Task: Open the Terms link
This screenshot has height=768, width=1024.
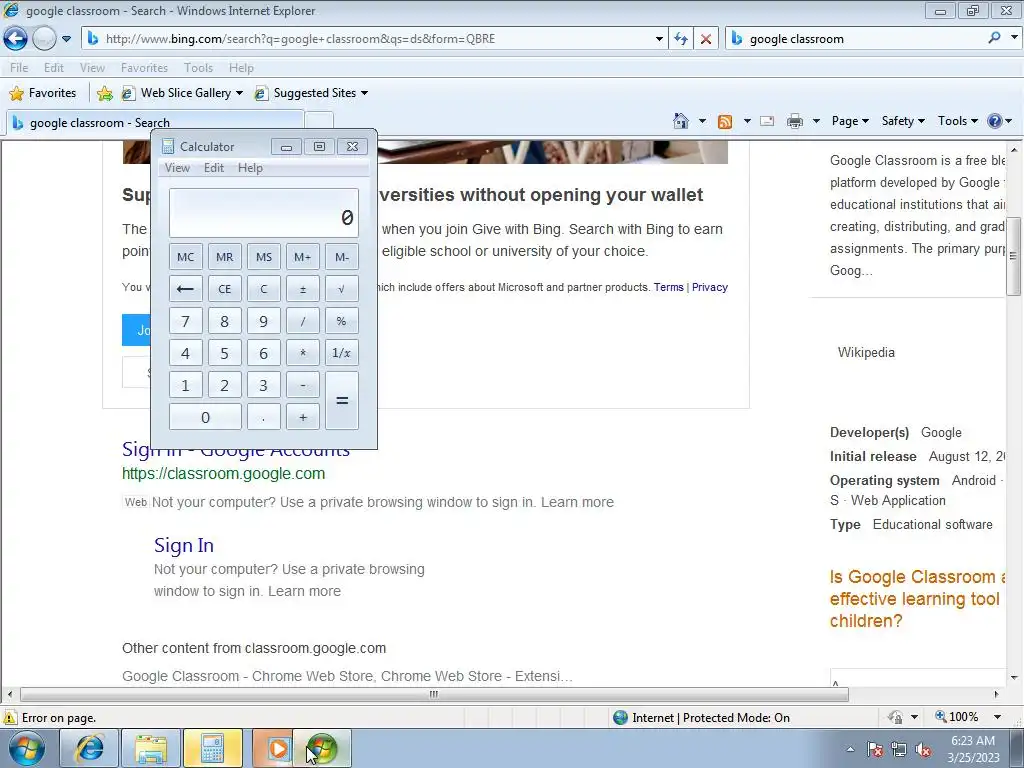Action: coord(668,287)
